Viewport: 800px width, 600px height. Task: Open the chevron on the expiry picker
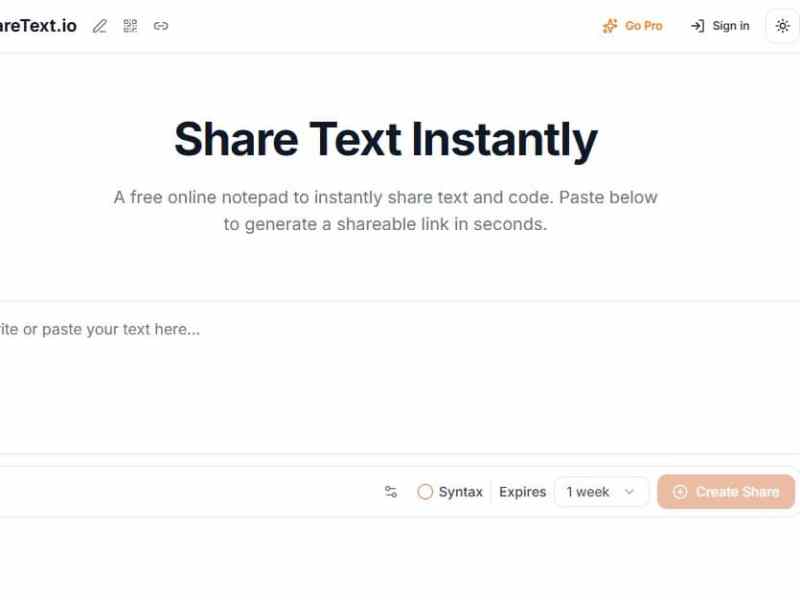[x=630, y=491]
